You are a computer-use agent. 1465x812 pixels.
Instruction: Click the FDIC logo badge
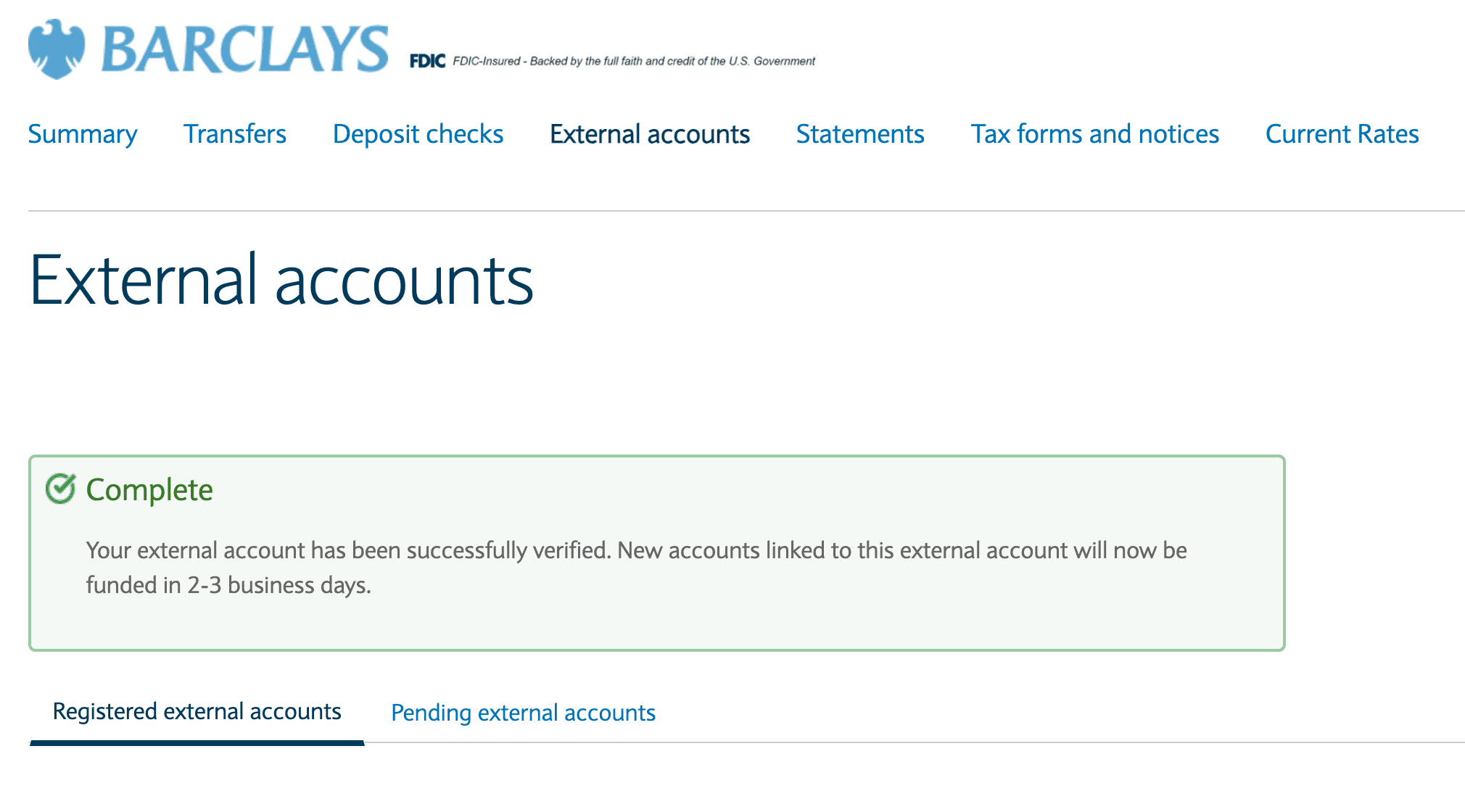tap(427, 61)
